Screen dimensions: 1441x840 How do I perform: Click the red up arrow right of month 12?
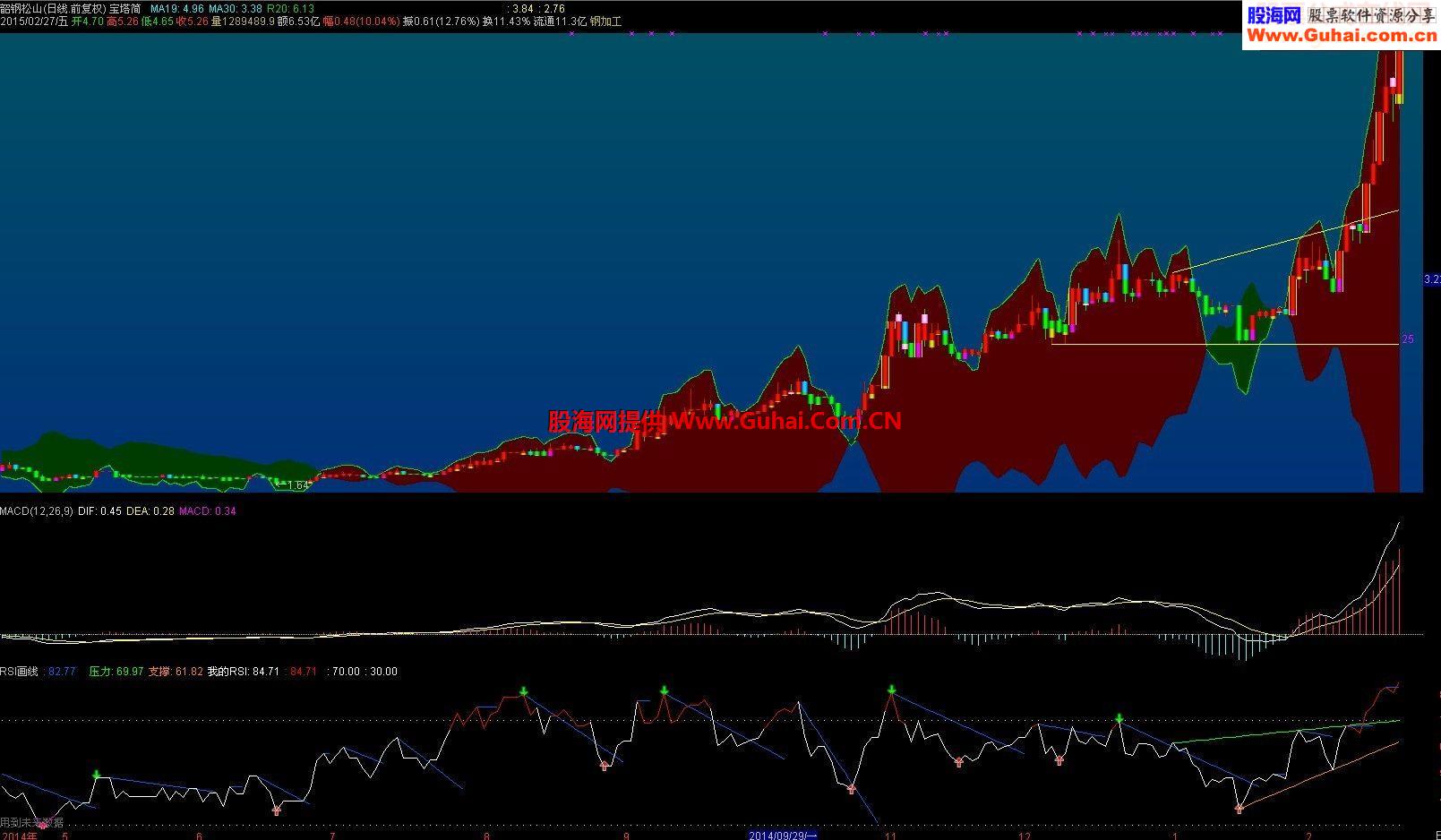pyautogui.click(x=1059, y=760)
